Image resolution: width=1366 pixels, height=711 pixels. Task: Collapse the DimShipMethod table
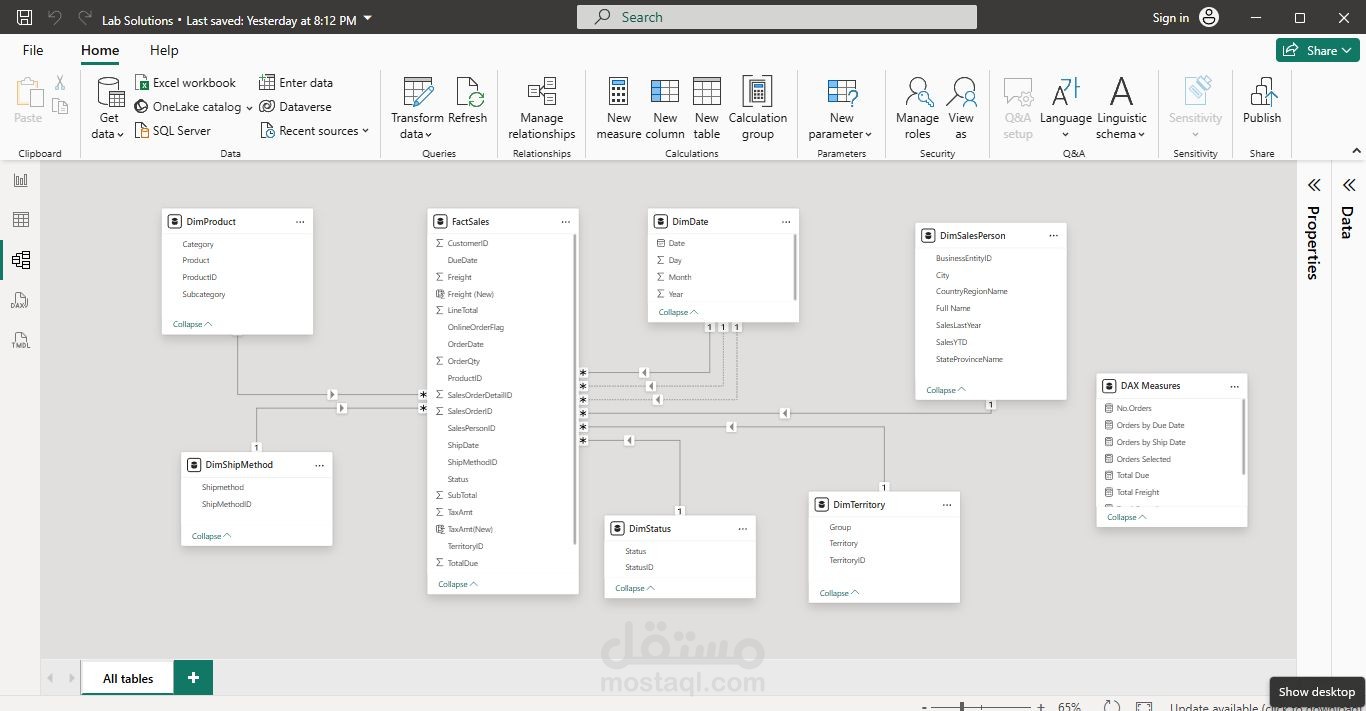(x=211, y=536)
